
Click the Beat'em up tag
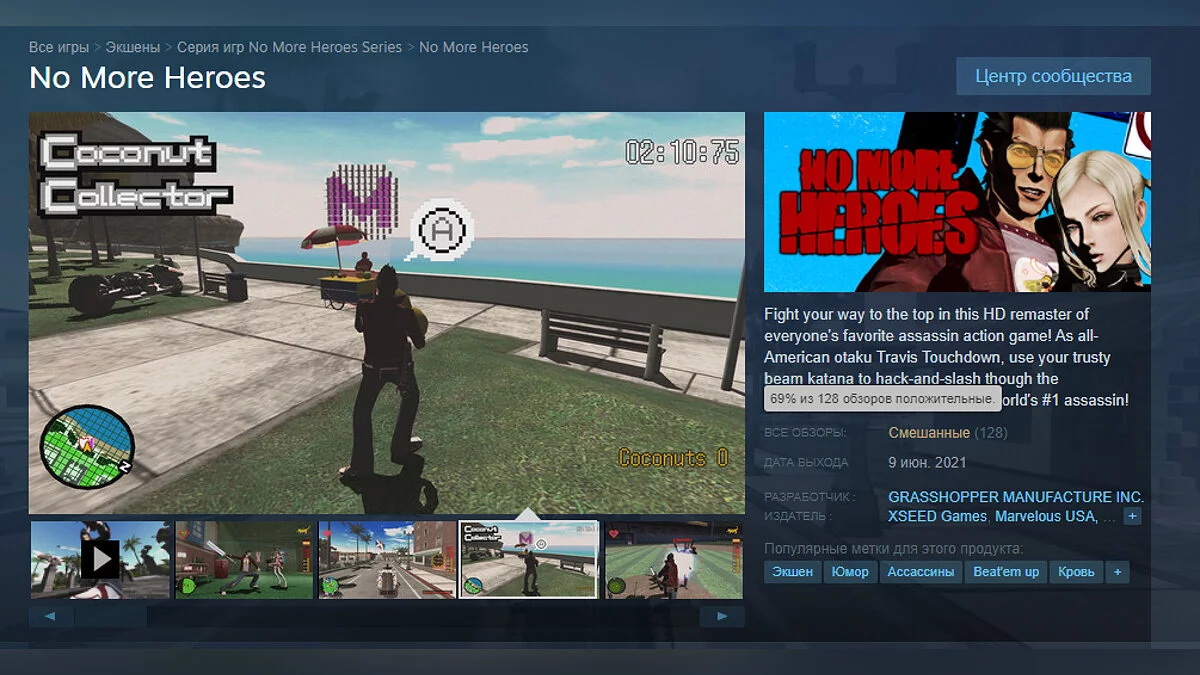click(1006, 572)
